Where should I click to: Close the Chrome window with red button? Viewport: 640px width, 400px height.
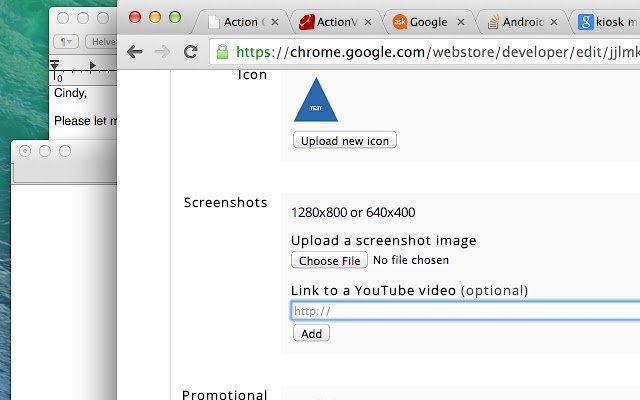(x=135, y=17)
